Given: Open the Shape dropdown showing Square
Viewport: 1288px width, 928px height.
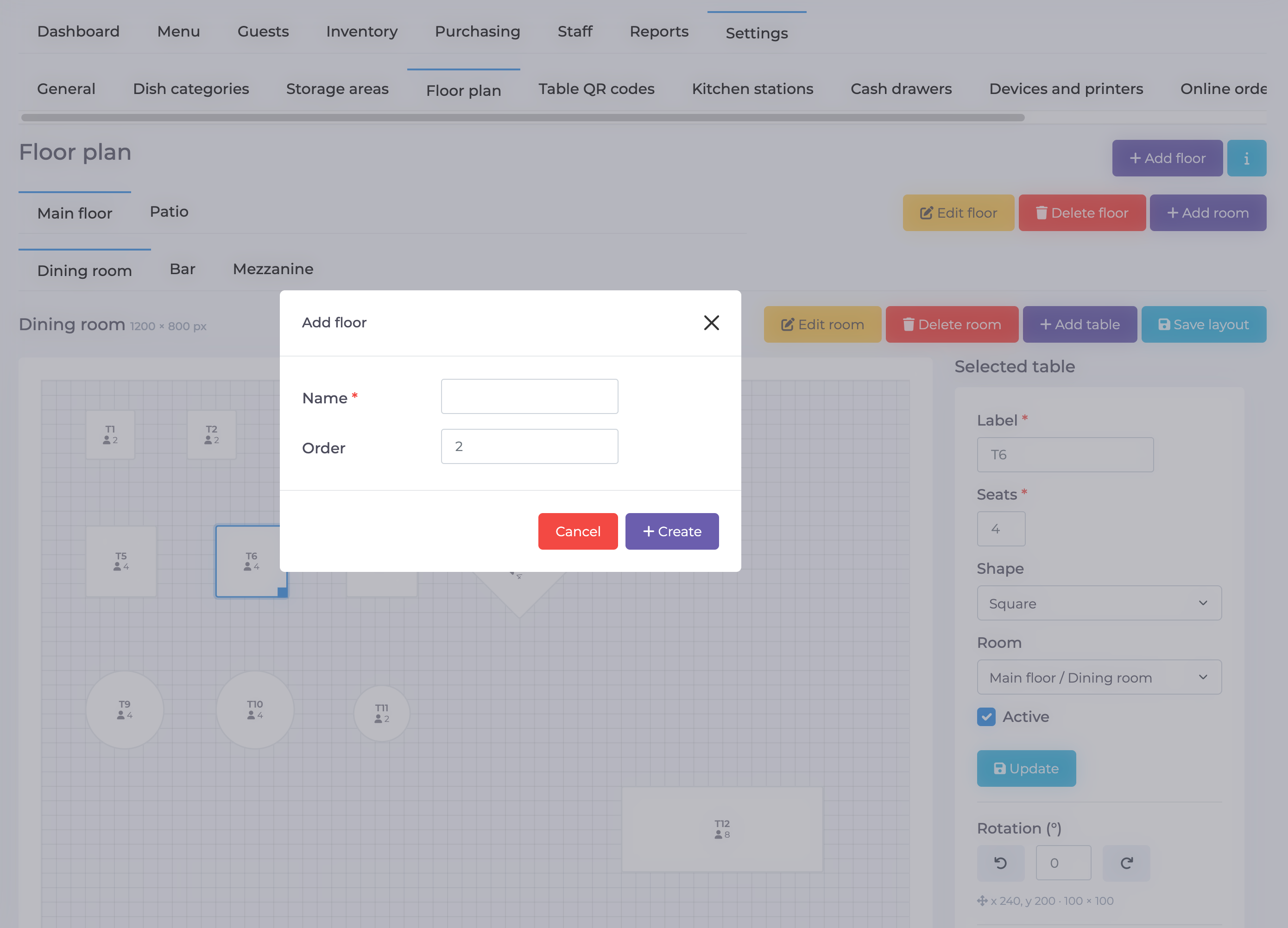Looking at the screenshot, I should tap(1099, 603).
